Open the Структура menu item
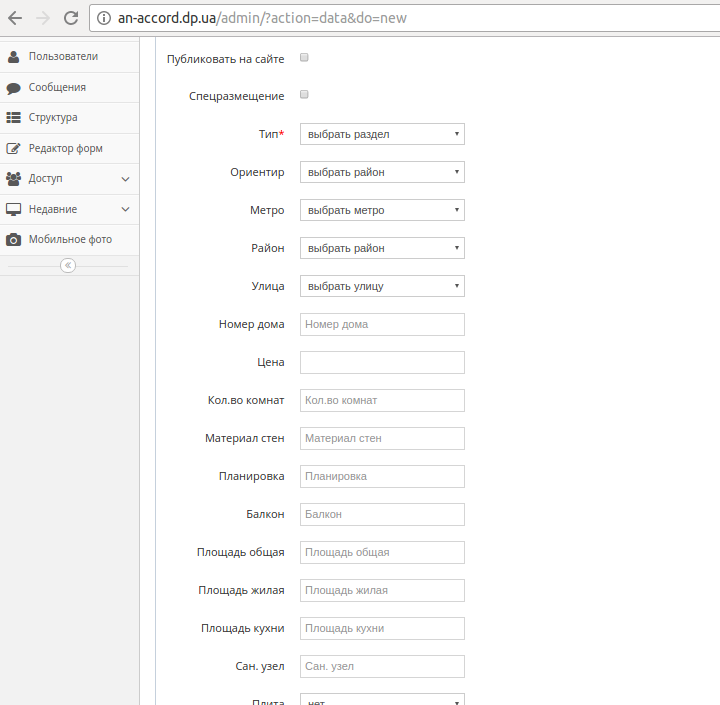The width and height of the screenshot is (720, 705). click(x=53, y=118)
